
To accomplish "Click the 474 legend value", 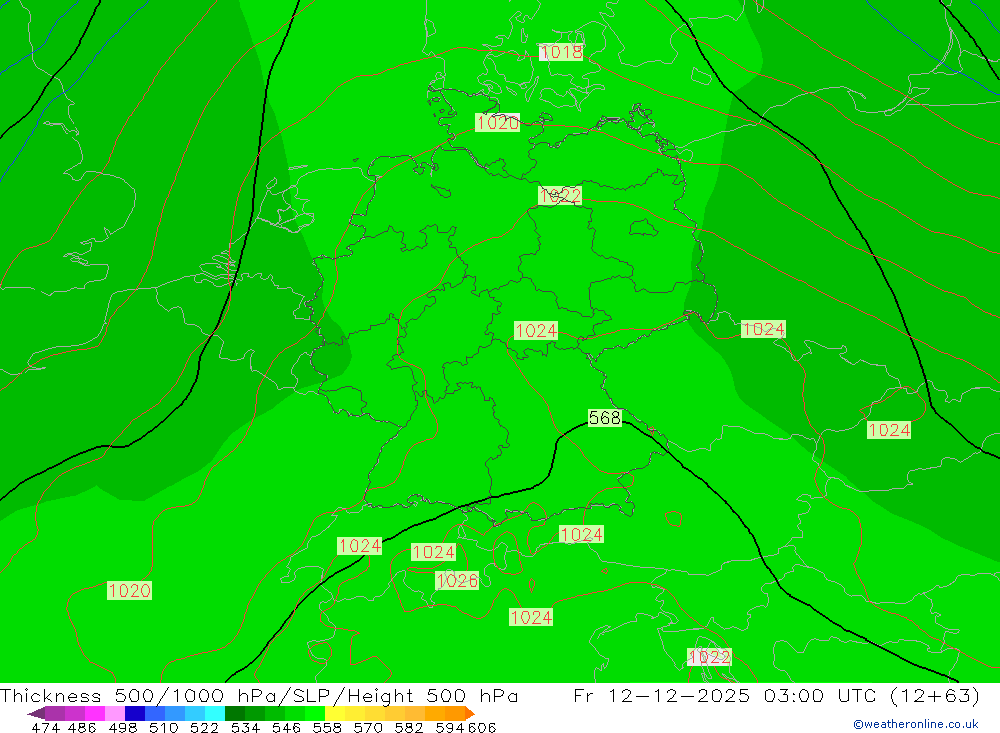I will pos(45,727).
